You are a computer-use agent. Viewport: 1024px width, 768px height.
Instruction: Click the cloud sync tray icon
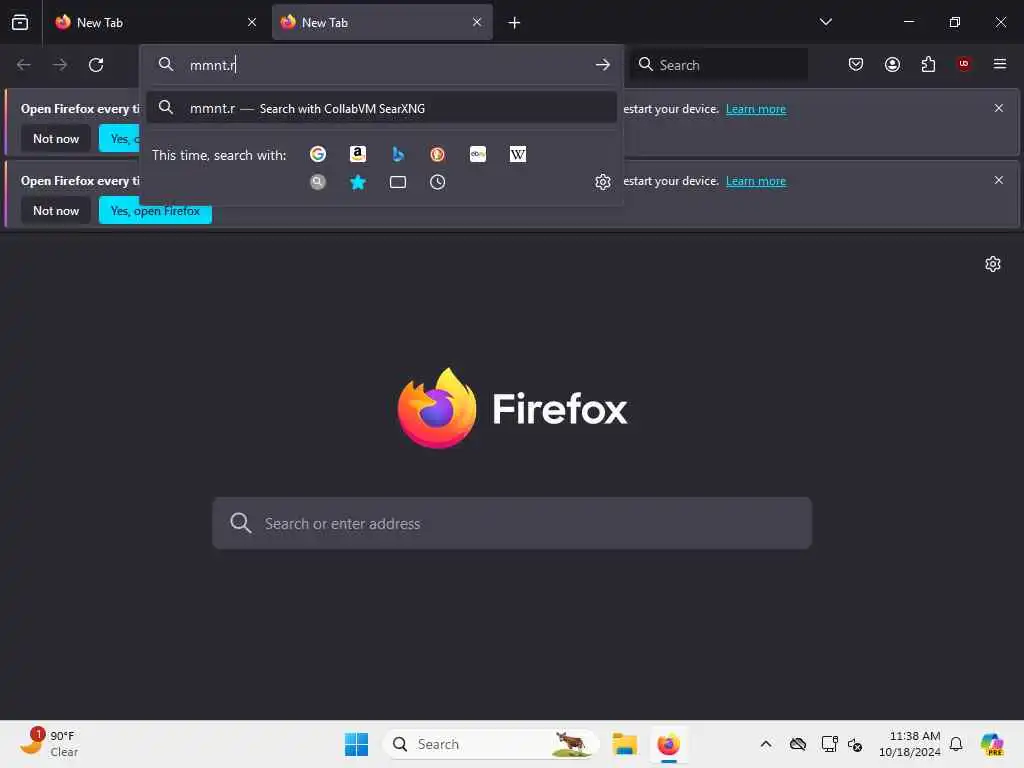point(797,744)
